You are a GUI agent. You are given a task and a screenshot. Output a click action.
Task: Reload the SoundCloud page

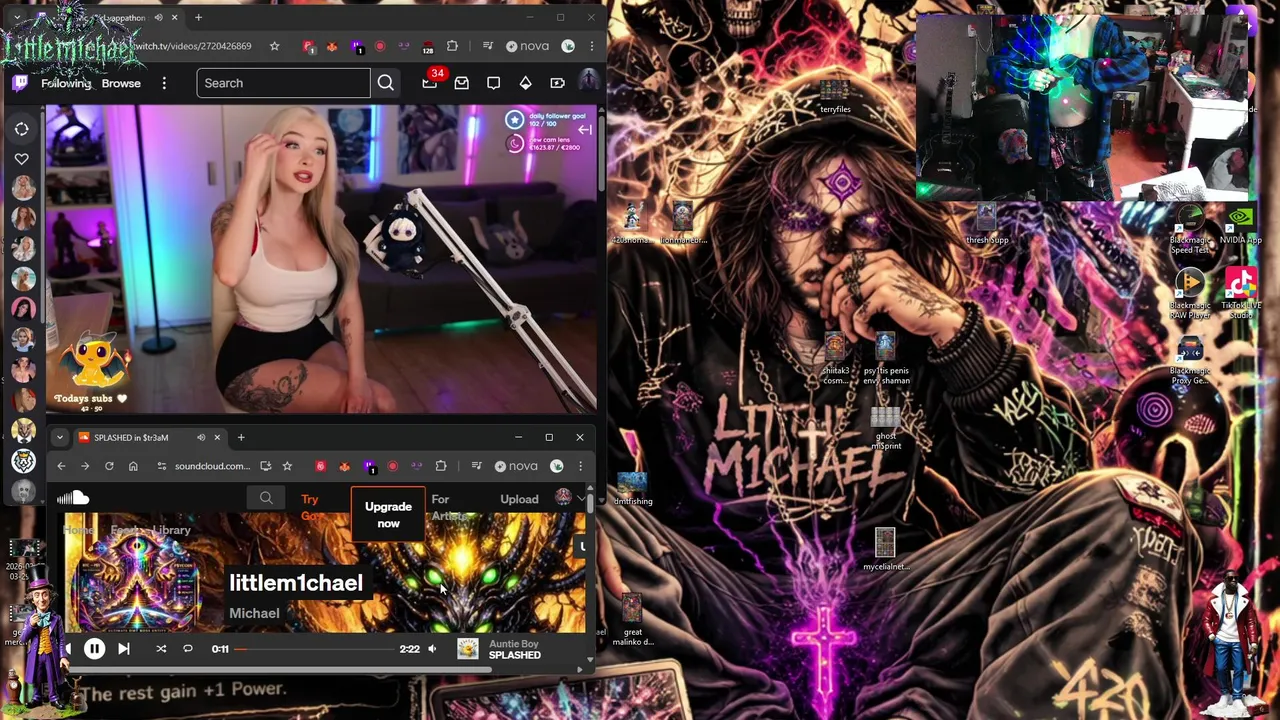tap(109, 466)
